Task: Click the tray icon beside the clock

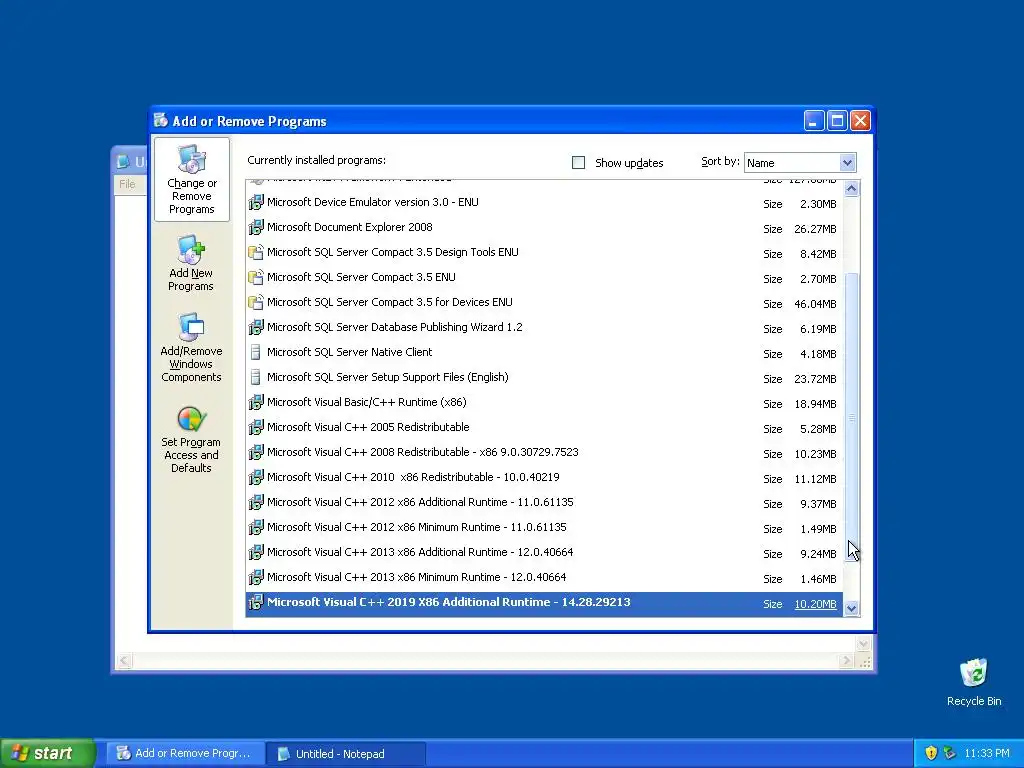Action: tap(950, 753)
